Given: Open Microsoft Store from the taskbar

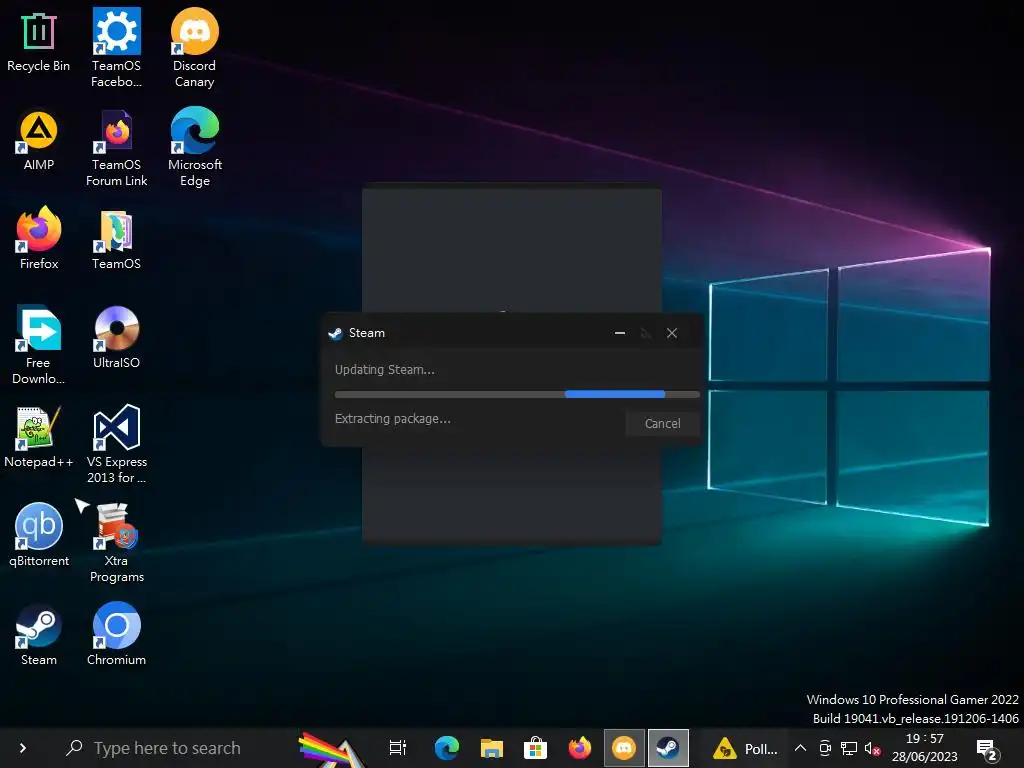Looking at the screenshot, I should [535, 748].
